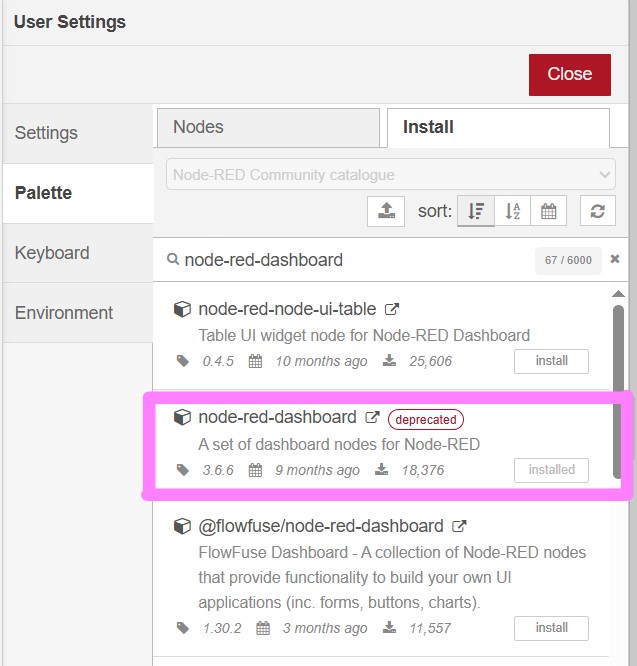Click the magnifier icon in search field
Image resolution: width=637 pixels, height=666 pixels.
[172, 259]
